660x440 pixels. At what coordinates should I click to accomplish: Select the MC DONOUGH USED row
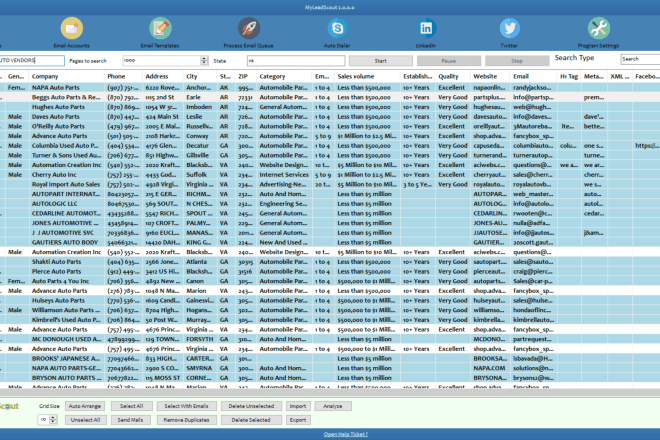[x=330, y=339]
